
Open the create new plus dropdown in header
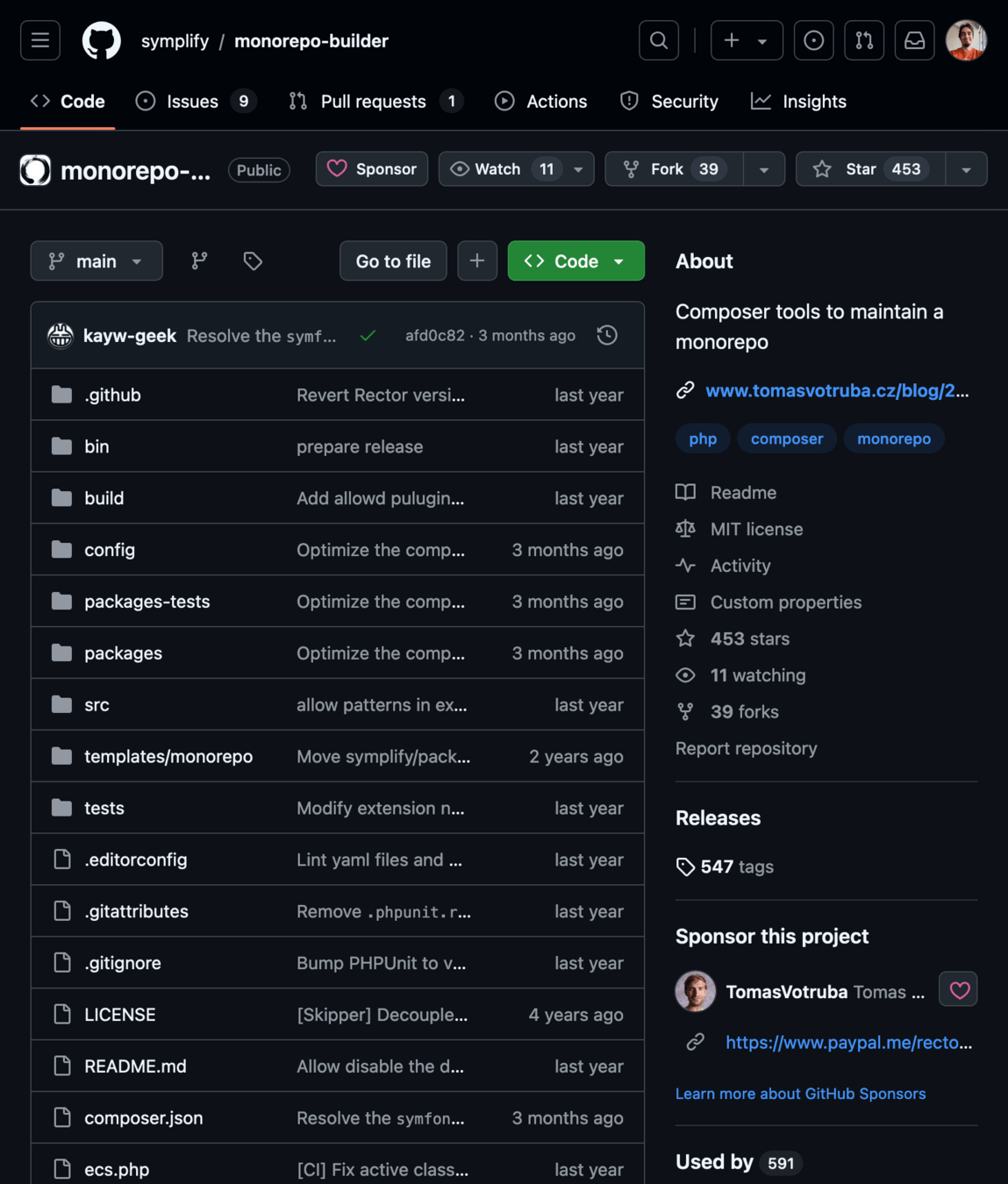[x=747, y=40]
